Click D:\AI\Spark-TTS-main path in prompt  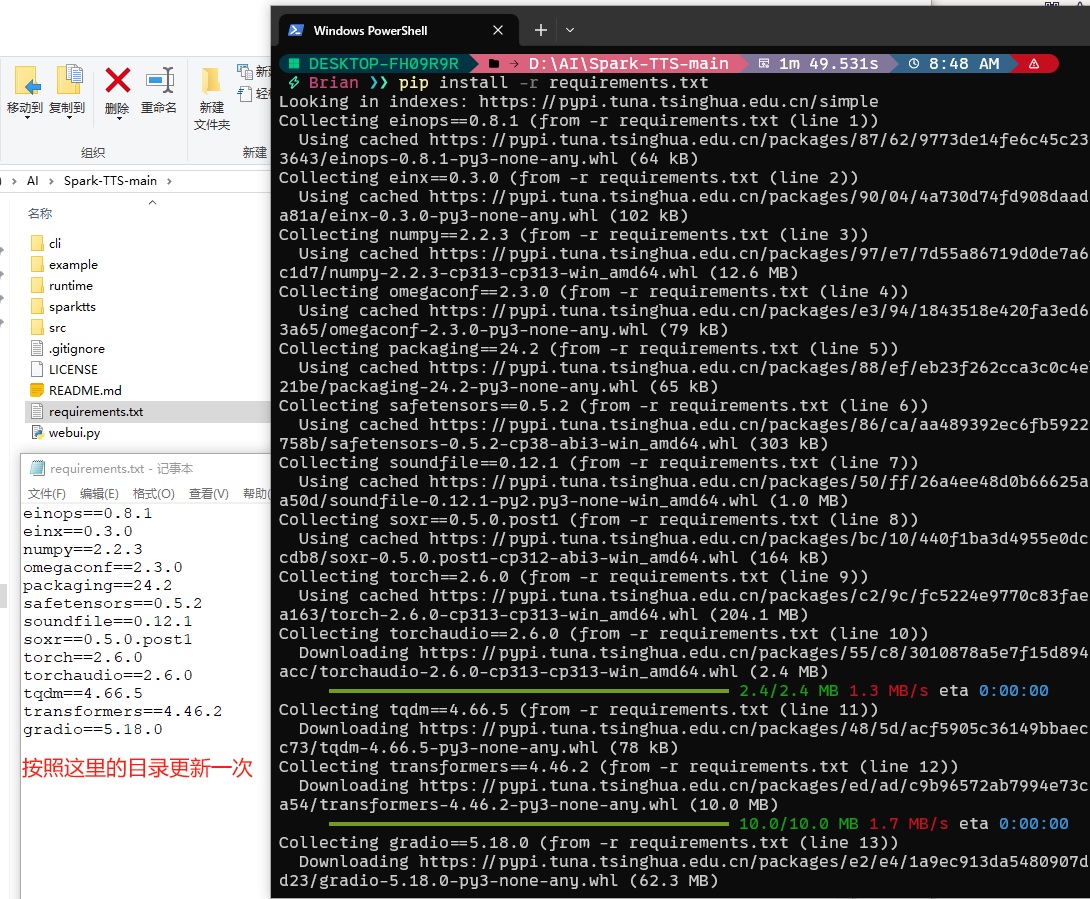pos(628,63)
